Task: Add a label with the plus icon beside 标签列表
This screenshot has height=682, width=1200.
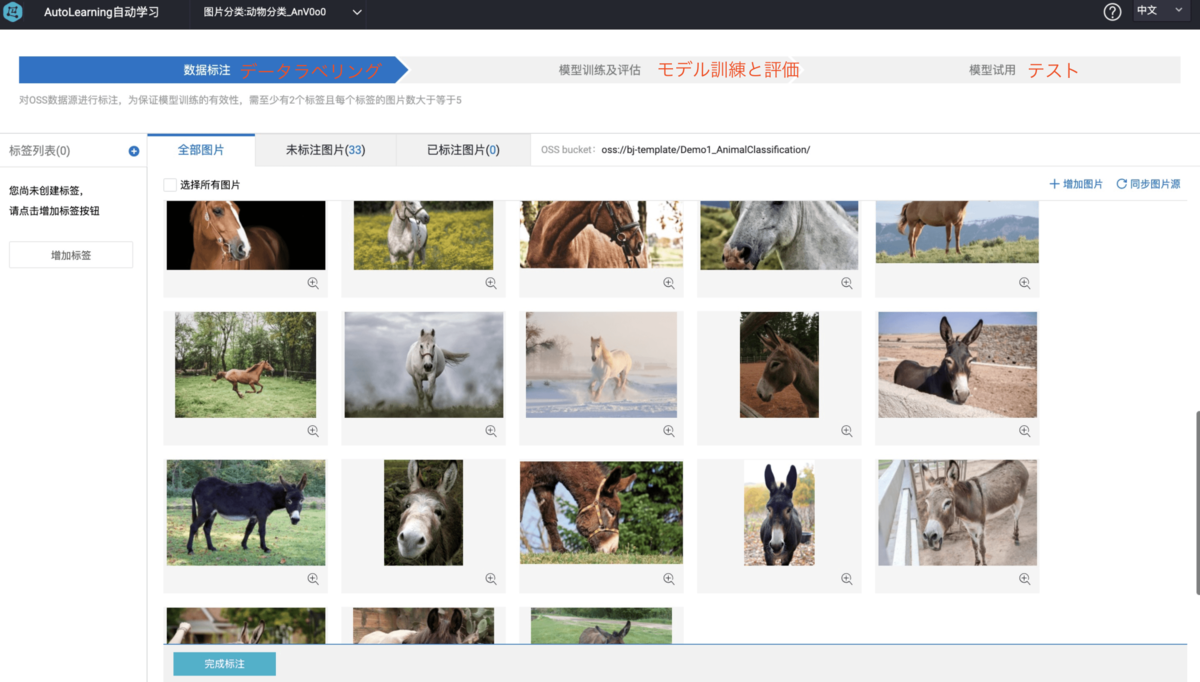Action: pyautogui.click(x=134, y=151)
